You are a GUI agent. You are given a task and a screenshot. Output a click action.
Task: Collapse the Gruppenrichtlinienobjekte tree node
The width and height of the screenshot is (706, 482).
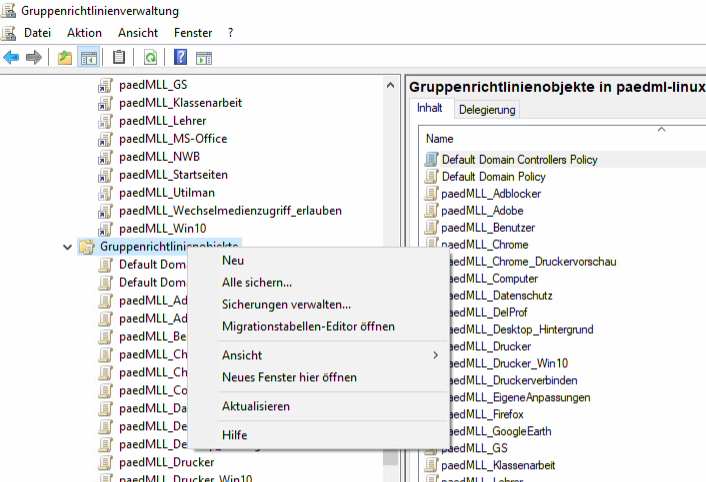(x=67, y=247)
